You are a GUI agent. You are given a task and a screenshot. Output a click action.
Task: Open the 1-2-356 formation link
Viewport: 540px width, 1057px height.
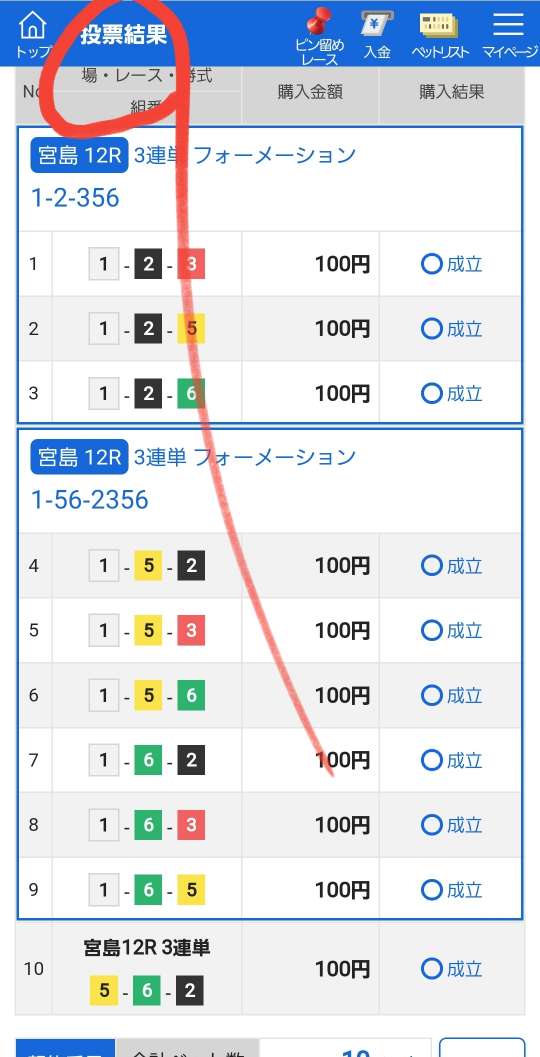tap(75, 198)
